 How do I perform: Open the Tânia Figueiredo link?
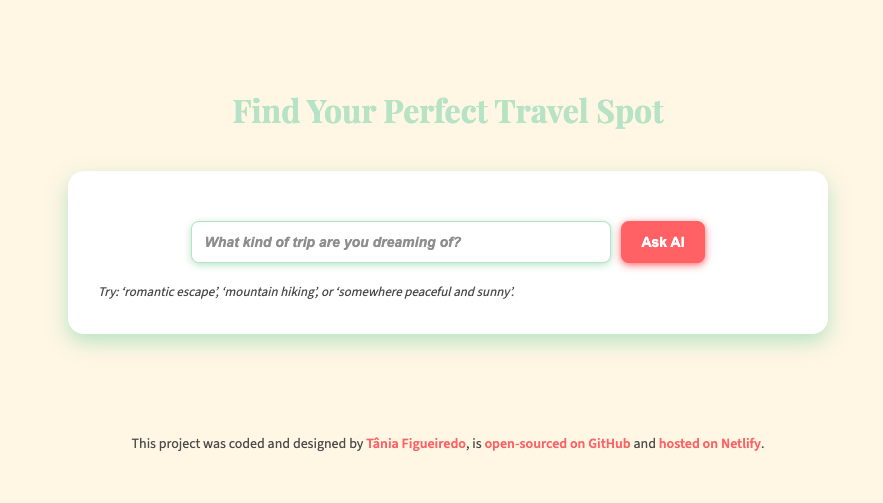coord(416,443)
